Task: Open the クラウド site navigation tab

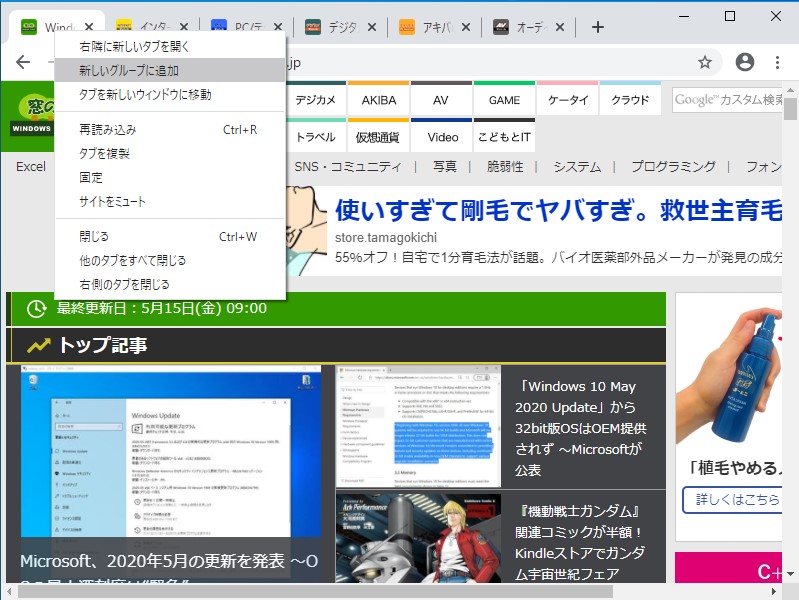Action: [x=630, y=99]
